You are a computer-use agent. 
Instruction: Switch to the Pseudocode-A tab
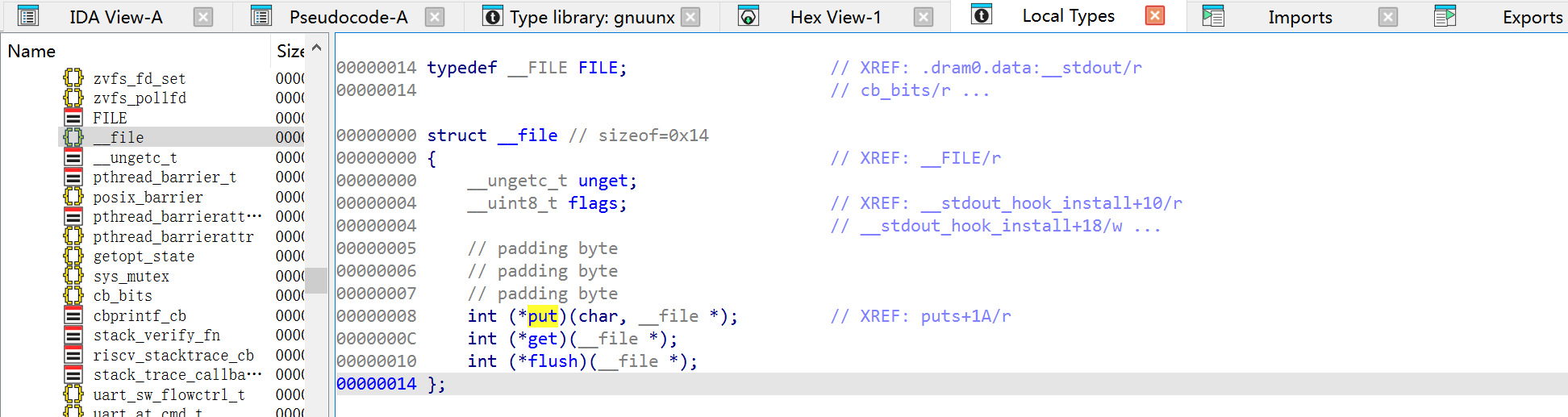click(x=348, y=17)
